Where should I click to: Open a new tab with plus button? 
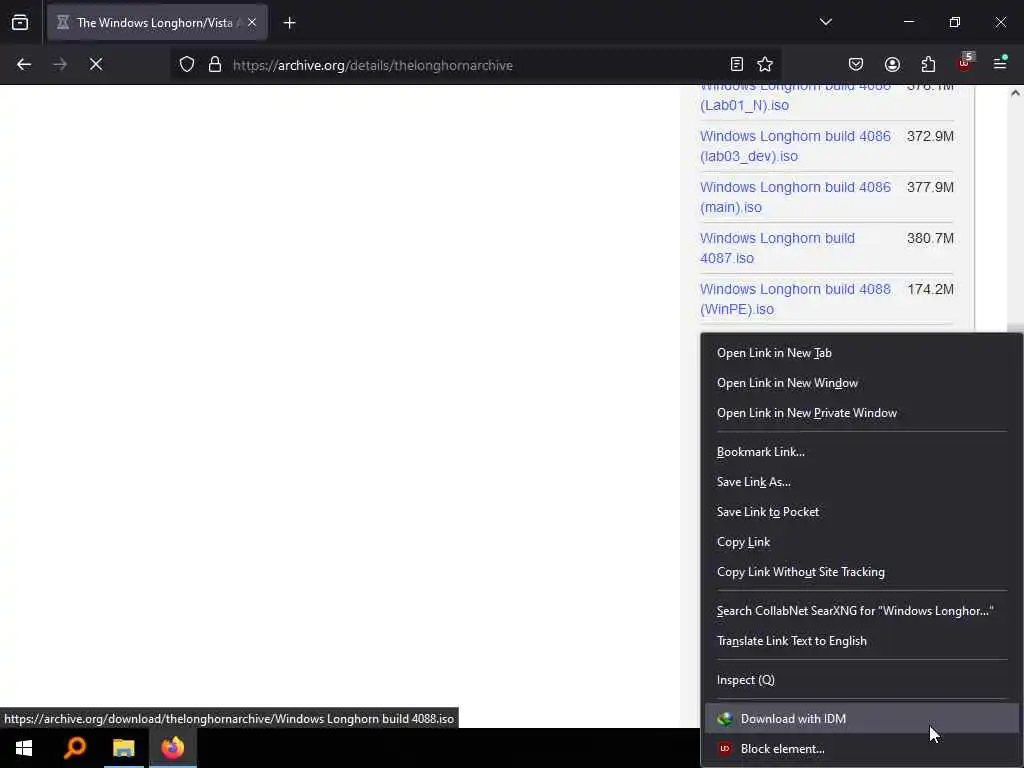(289, 23)
